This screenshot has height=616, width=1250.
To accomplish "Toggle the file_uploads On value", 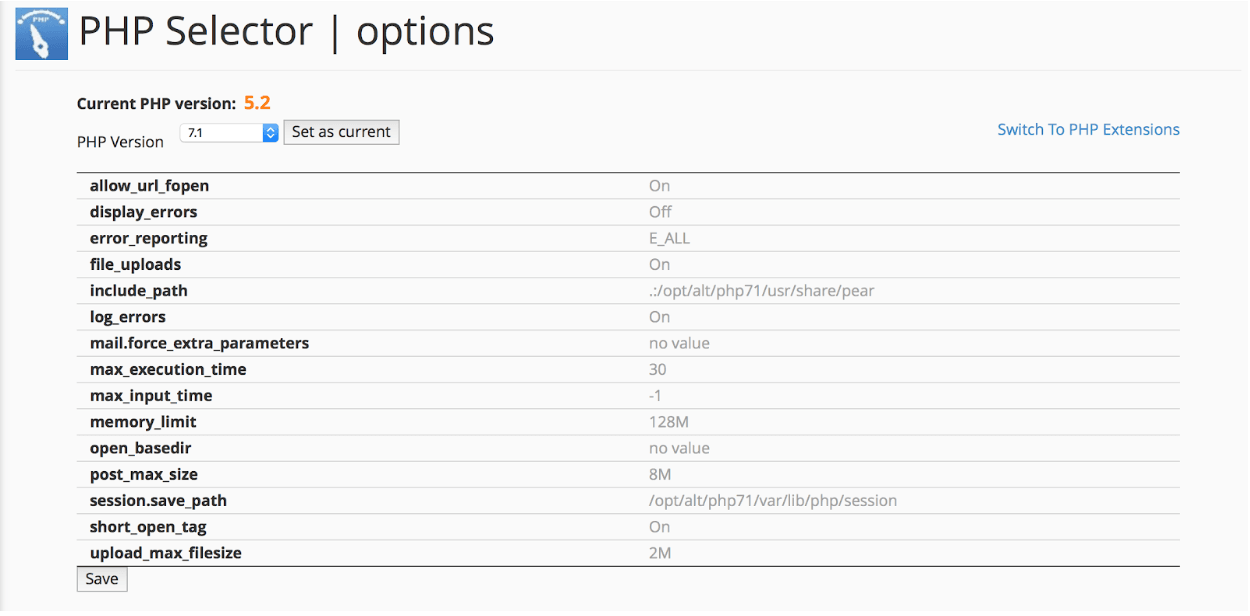I will tap(659, 264).
